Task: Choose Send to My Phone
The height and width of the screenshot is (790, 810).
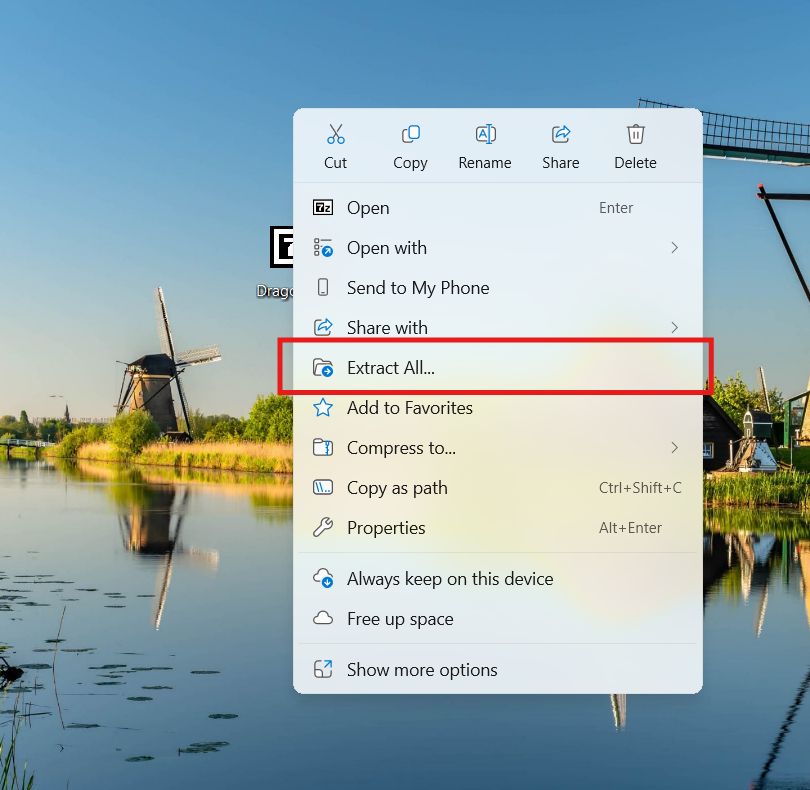Action: click(x=418, y=288)
